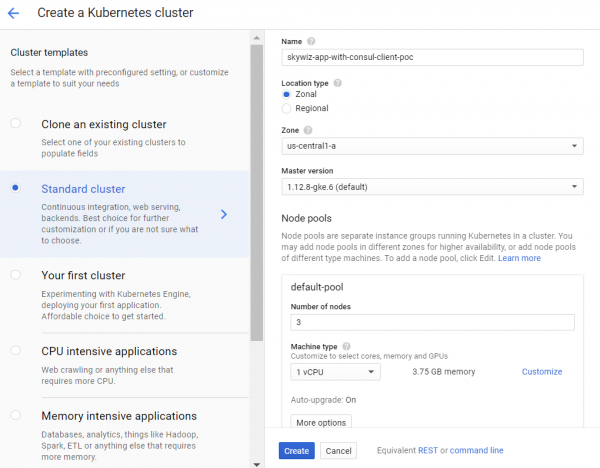The height and width of the screenshot is (468, 600).
Task: Select the Regional location type
Action: [288, 108]
